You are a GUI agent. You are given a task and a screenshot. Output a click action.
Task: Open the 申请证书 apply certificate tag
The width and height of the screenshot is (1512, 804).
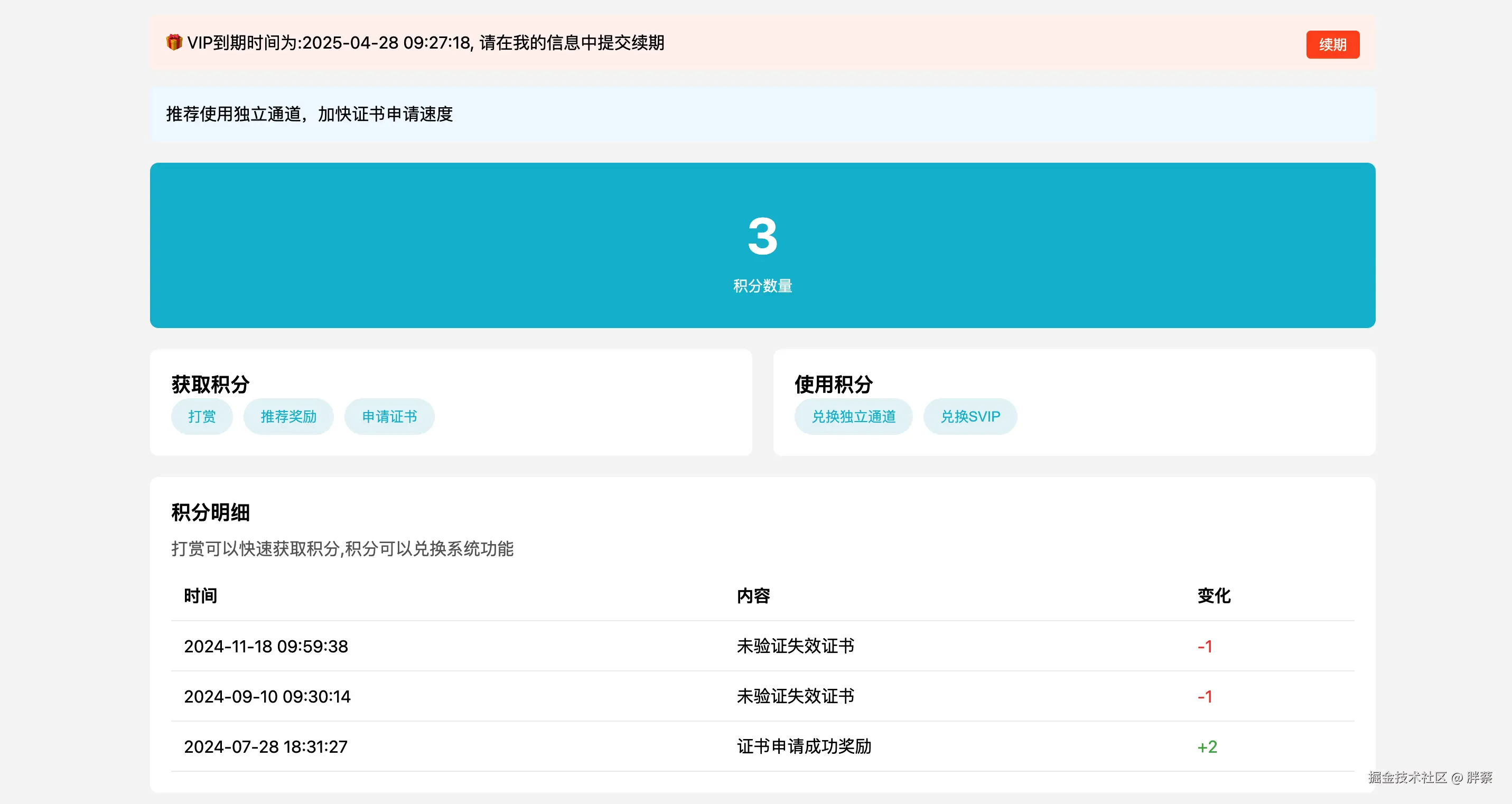click(x=389, y=417)
